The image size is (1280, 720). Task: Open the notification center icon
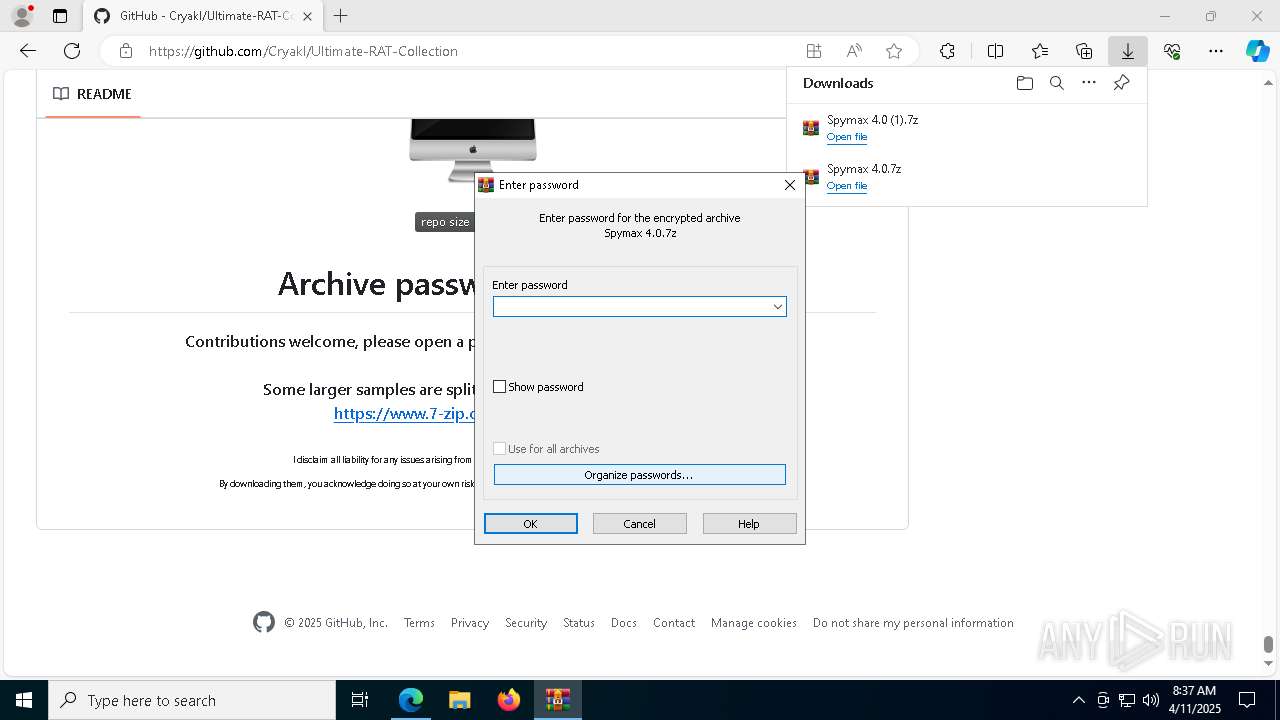coord(1247,700)
